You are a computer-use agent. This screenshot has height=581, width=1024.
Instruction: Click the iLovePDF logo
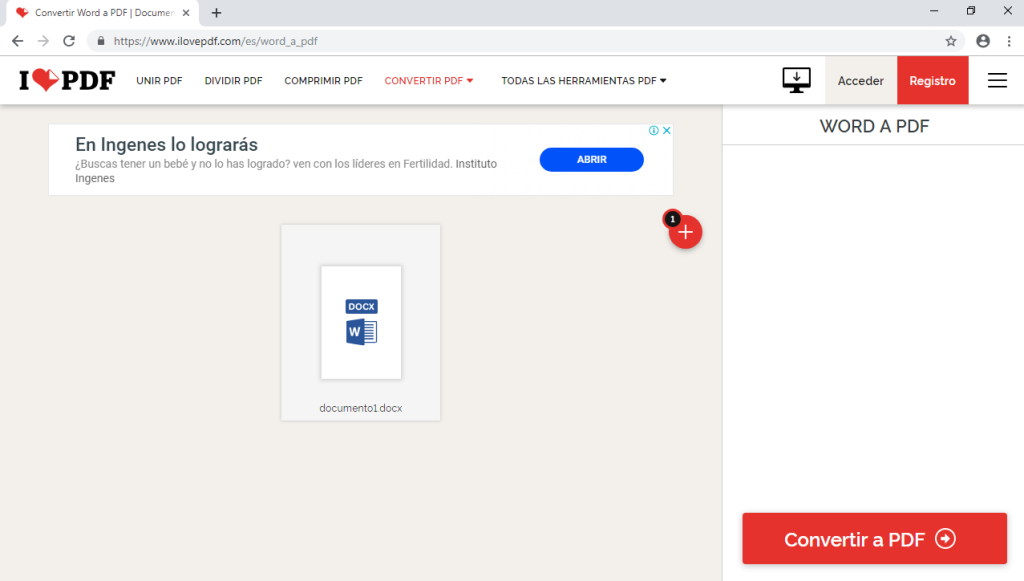point(66,81)
